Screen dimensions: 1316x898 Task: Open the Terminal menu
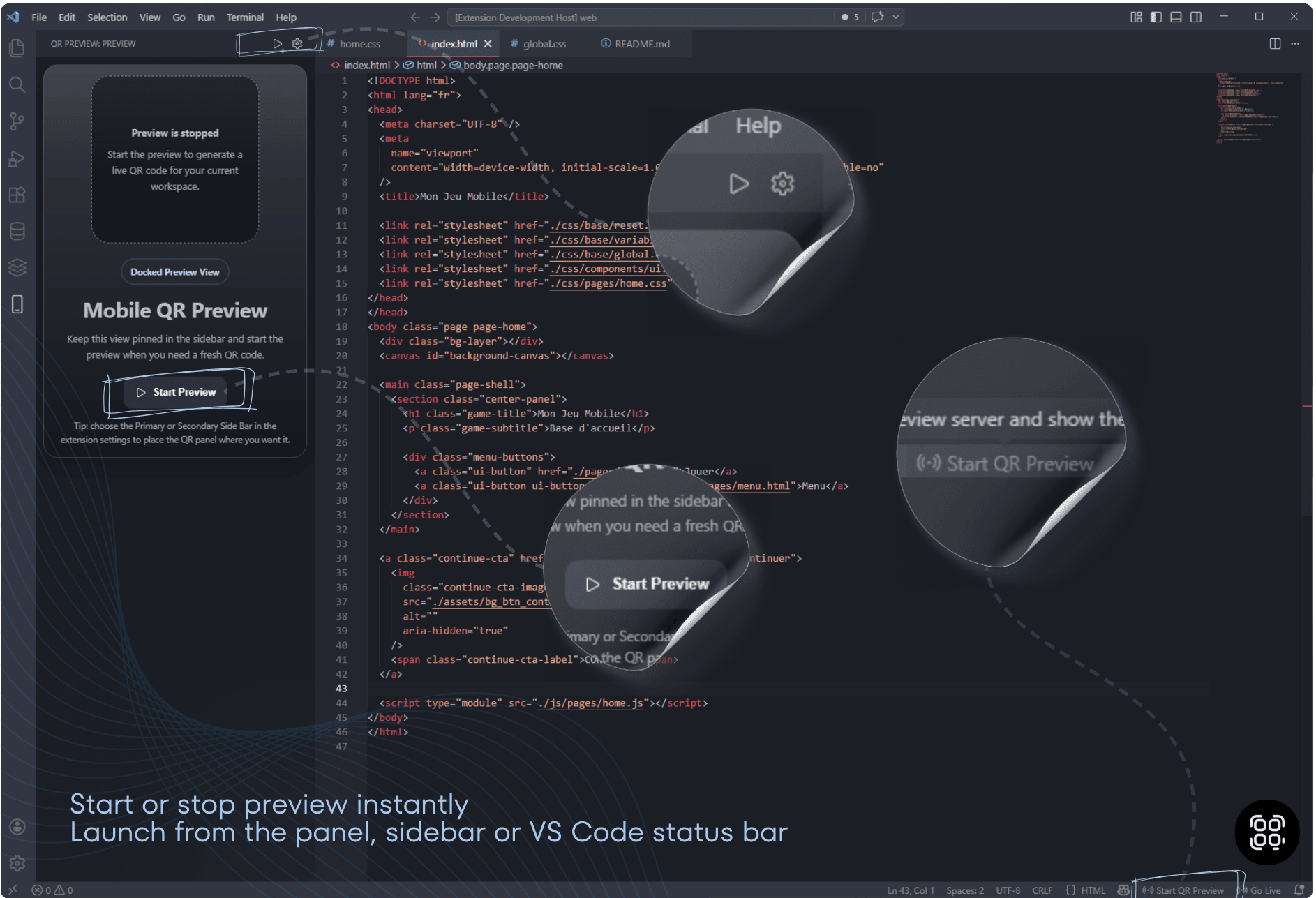pyautogui.click(x=245, y=17)
